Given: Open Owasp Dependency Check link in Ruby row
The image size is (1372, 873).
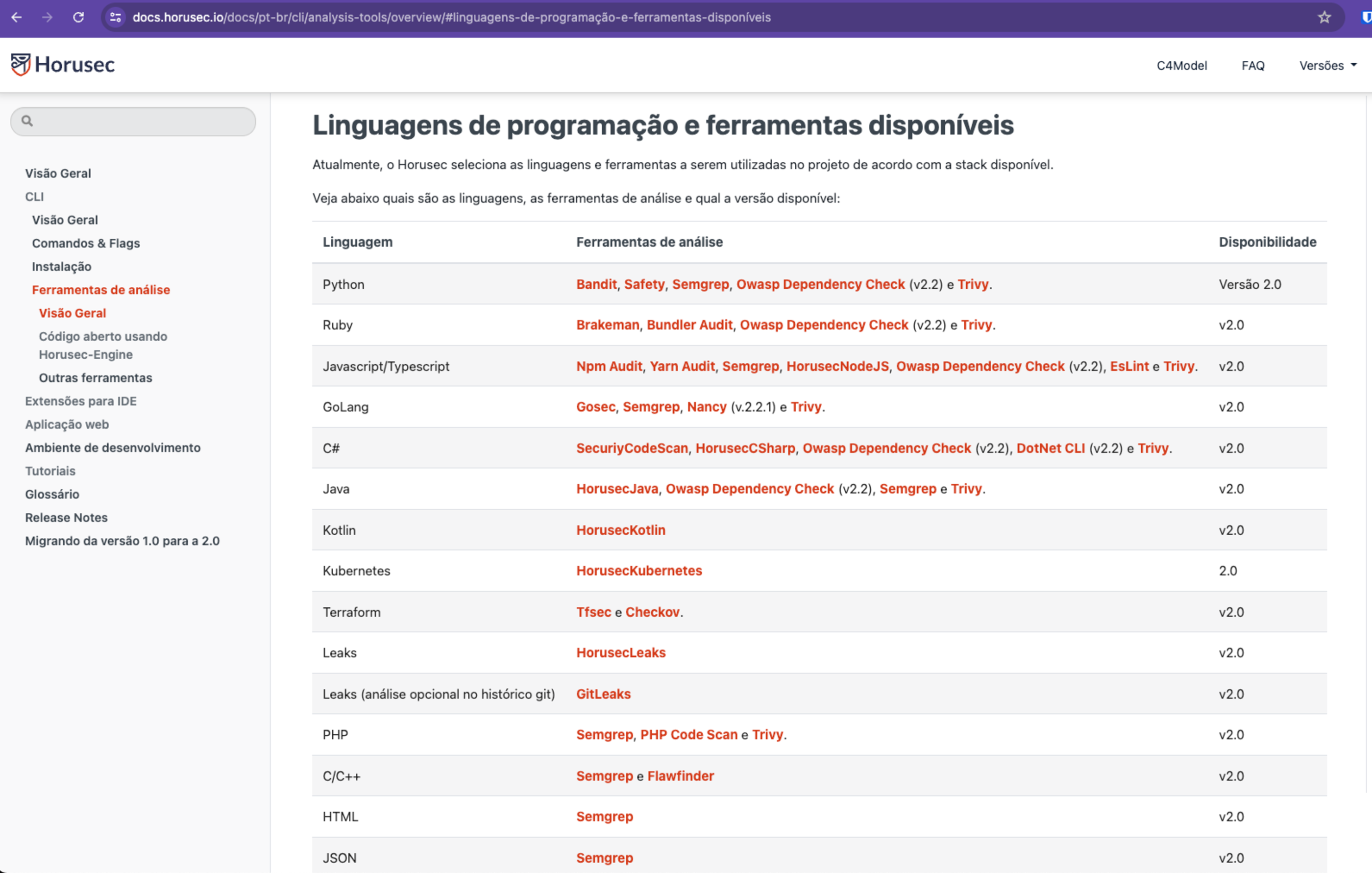Looking at the screenshot, I should 824,325.
